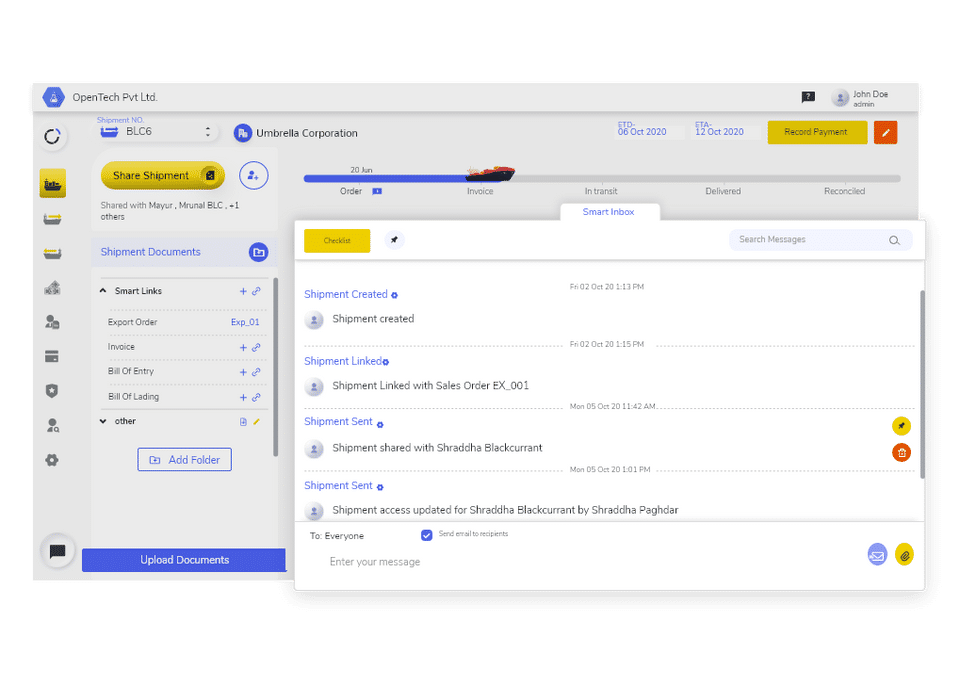Viewport: 960px width, 673px height.
Task: Click the second sidebar ship icon below the highlighted one
Action: [52, 219]
